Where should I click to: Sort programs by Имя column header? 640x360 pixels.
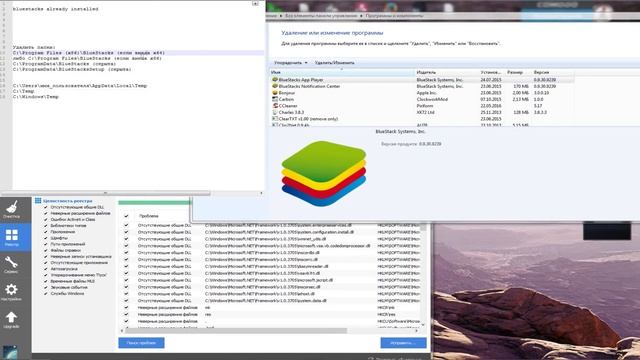point(341,72)
